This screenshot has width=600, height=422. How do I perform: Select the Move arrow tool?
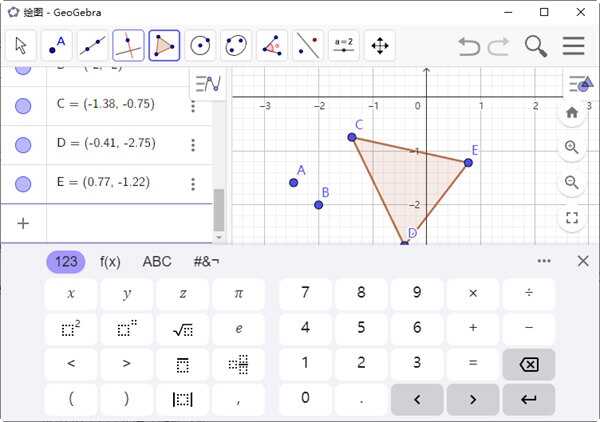[x=21, y=46]
